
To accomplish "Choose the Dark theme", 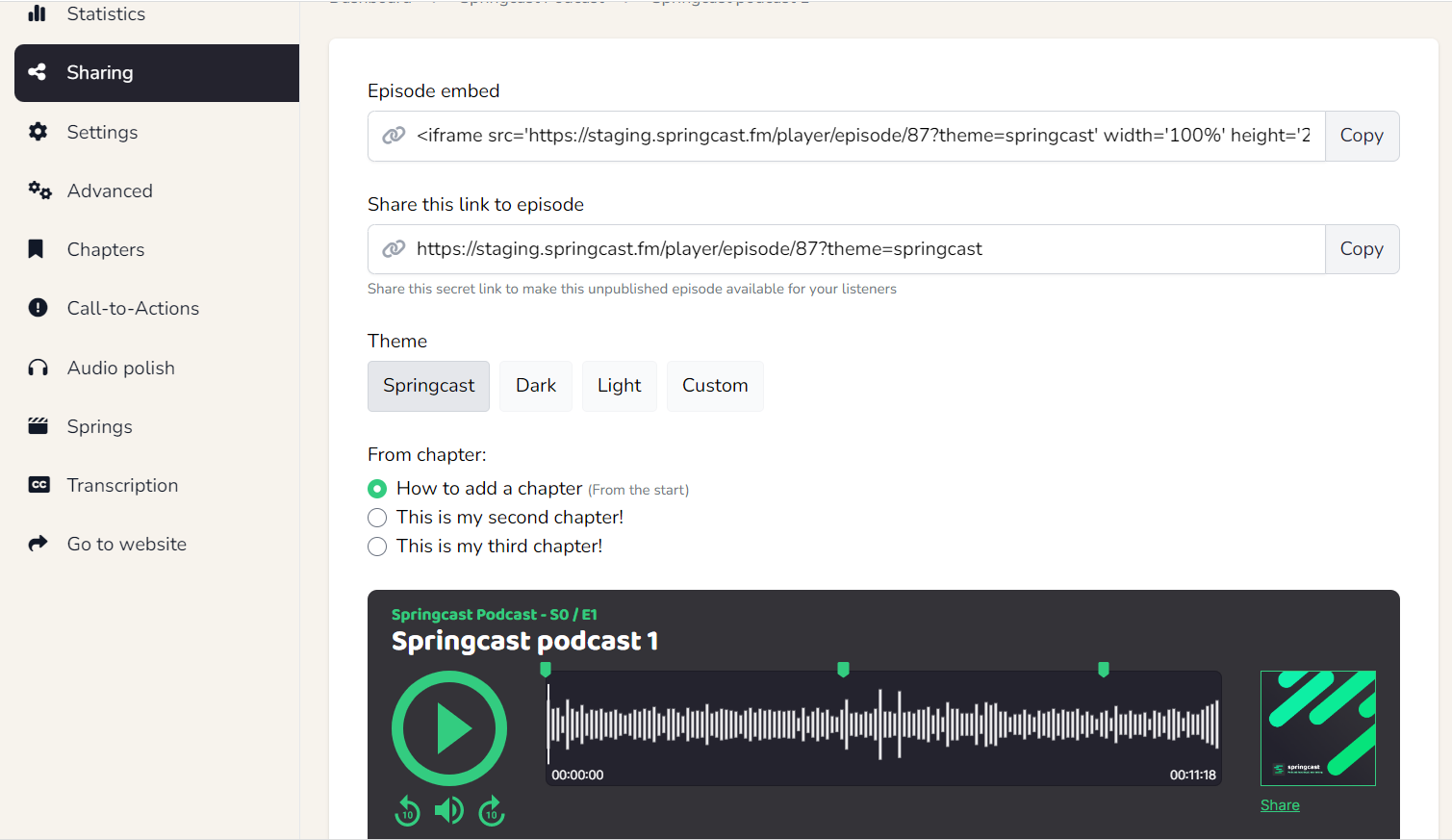I will (536, 386).
